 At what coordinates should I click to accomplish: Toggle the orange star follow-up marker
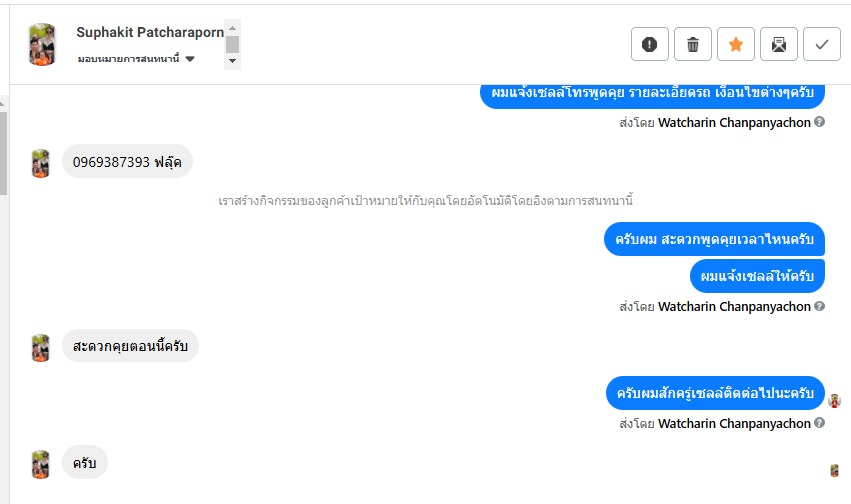pyautogui.click(x=736, y=44)
